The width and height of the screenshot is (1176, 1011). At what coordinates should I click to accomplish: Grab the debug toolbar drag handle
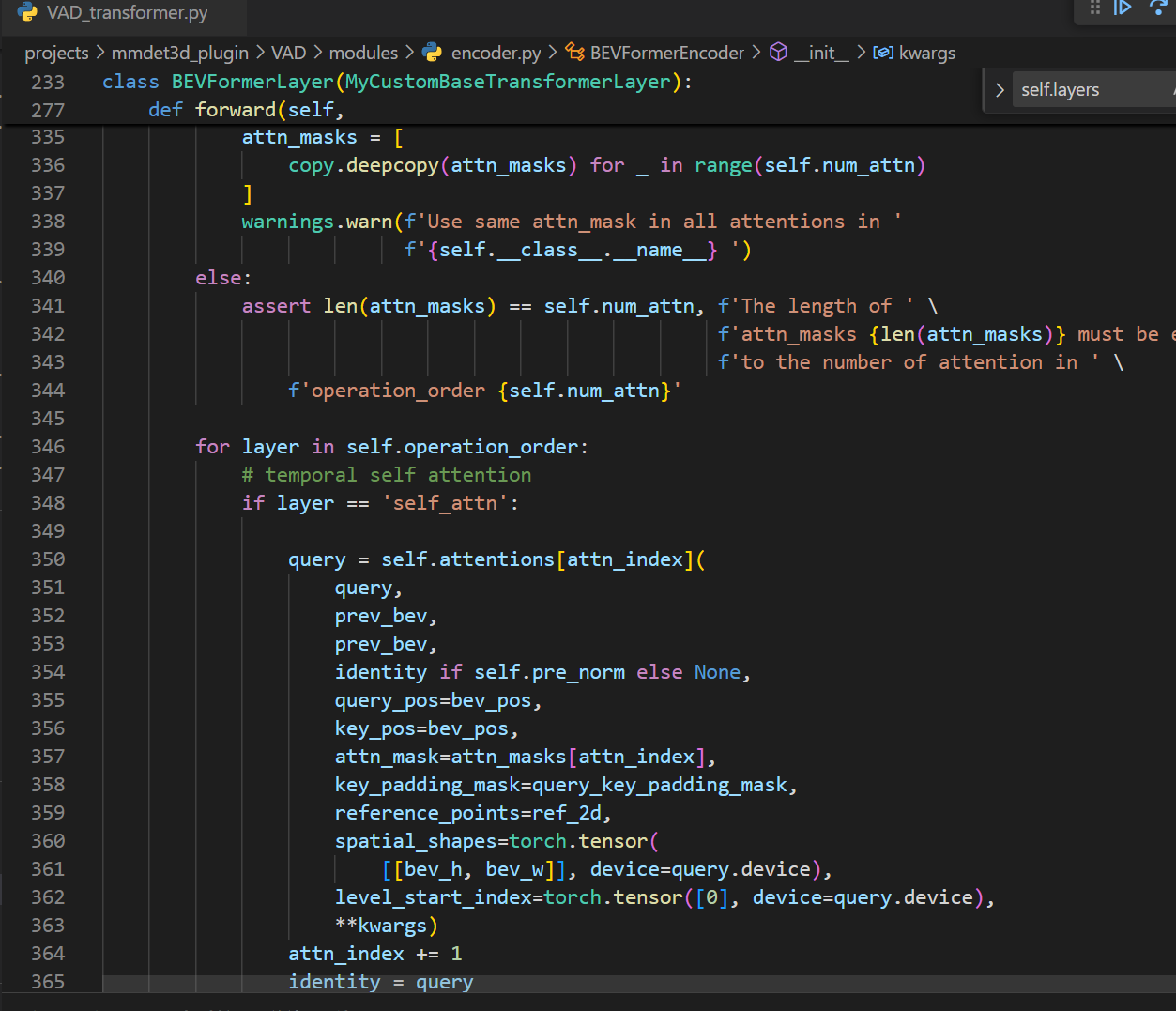tap(1094, 8)
